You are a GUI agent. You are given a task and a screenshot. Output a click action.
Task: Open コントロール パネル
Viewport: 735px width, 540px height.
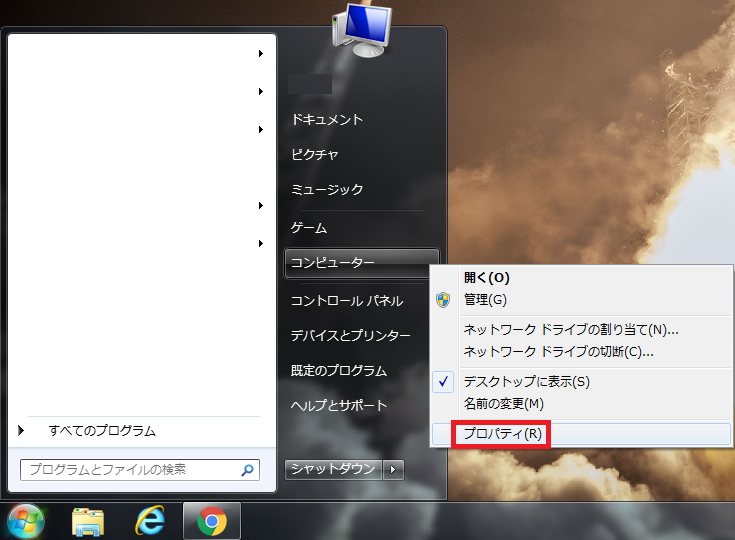(x=347, y=300)
